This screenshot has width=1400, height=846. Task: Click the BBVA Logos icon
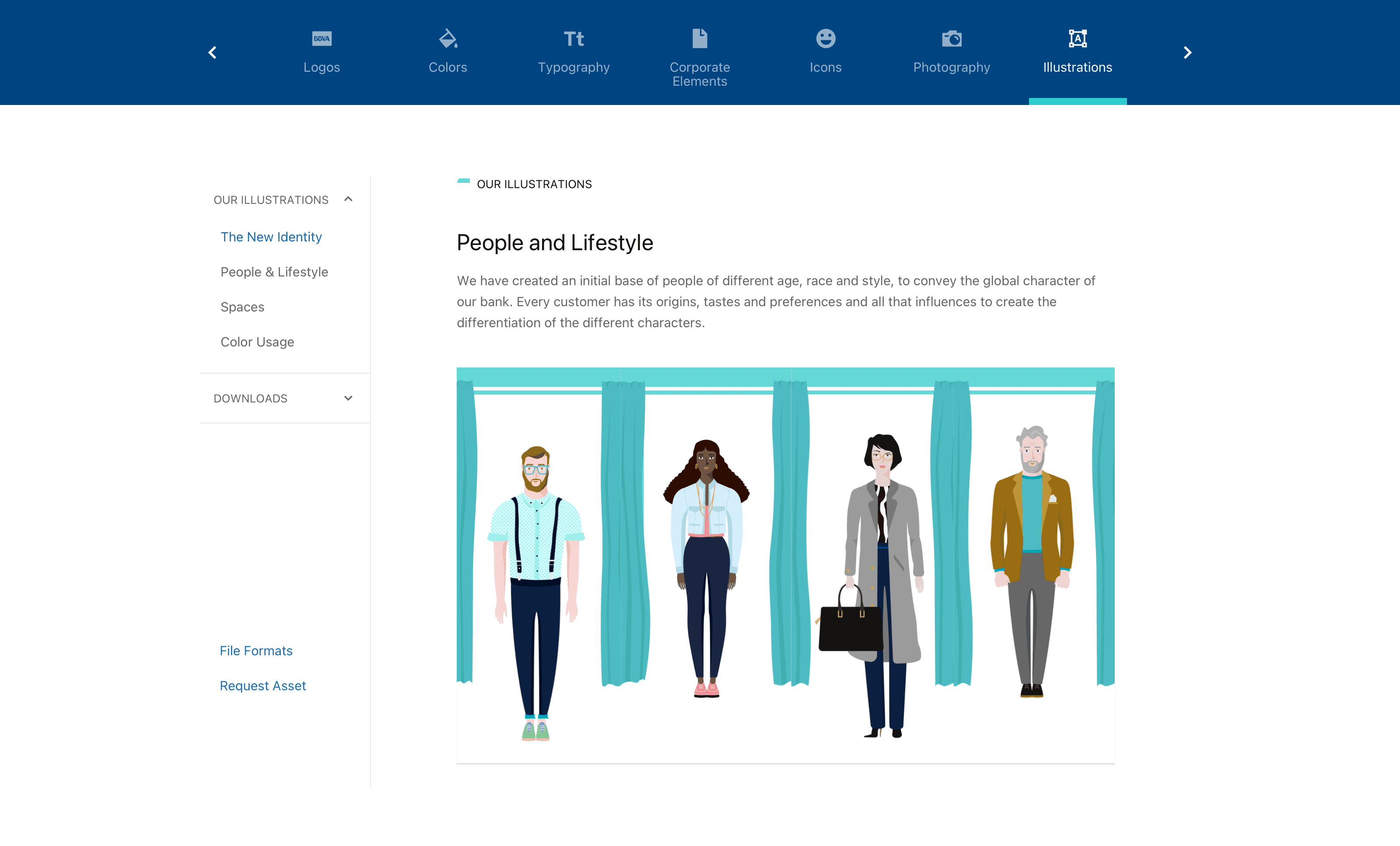322,38
